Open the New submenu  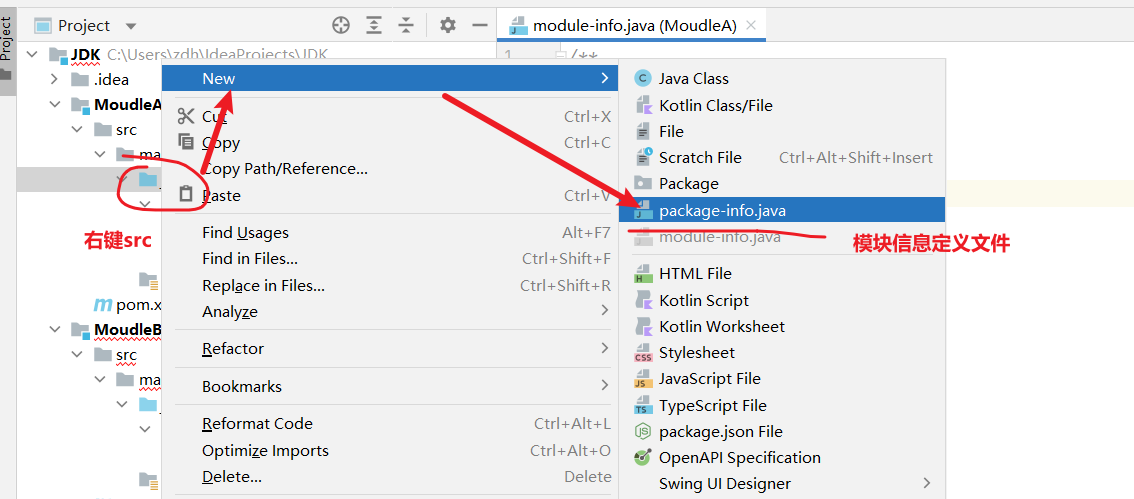(390, 78)
